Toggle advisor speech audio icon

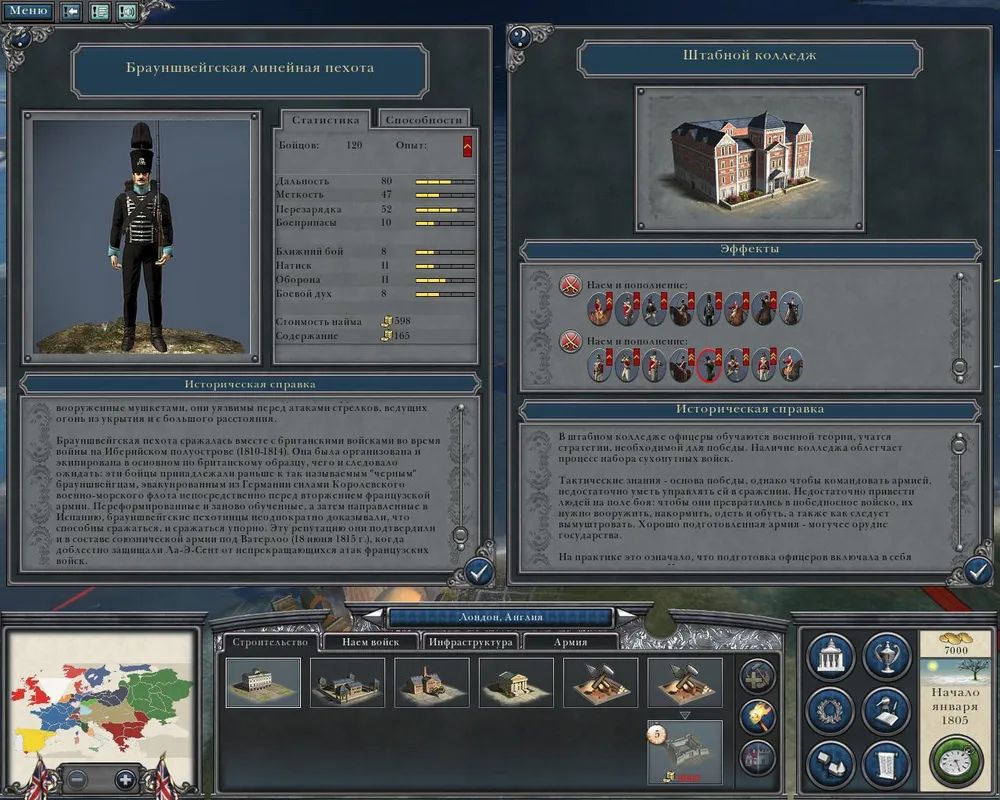click(127, 11)
